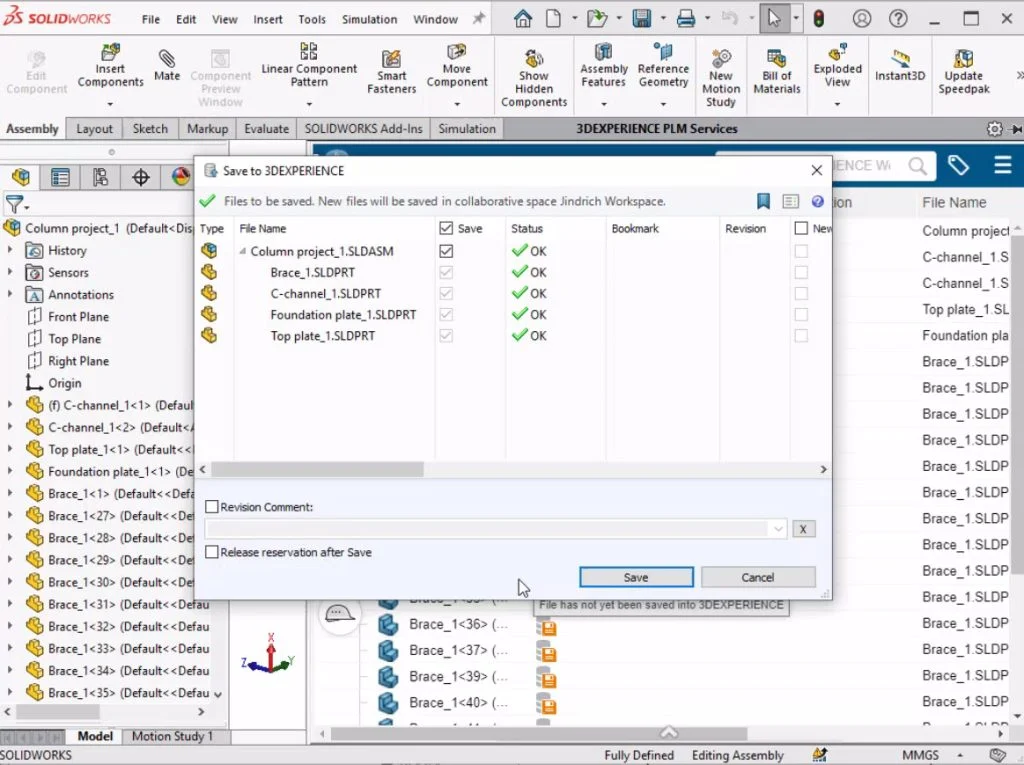This screenshot has width=1024, height=765.
Task: Open the Simulation menu
Action: (369, 19)
